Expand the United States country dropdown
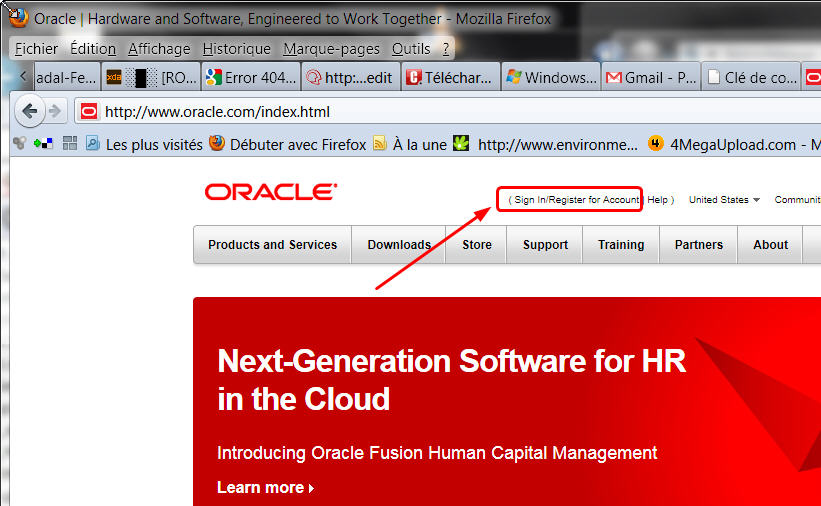 (x=724, y=200)
